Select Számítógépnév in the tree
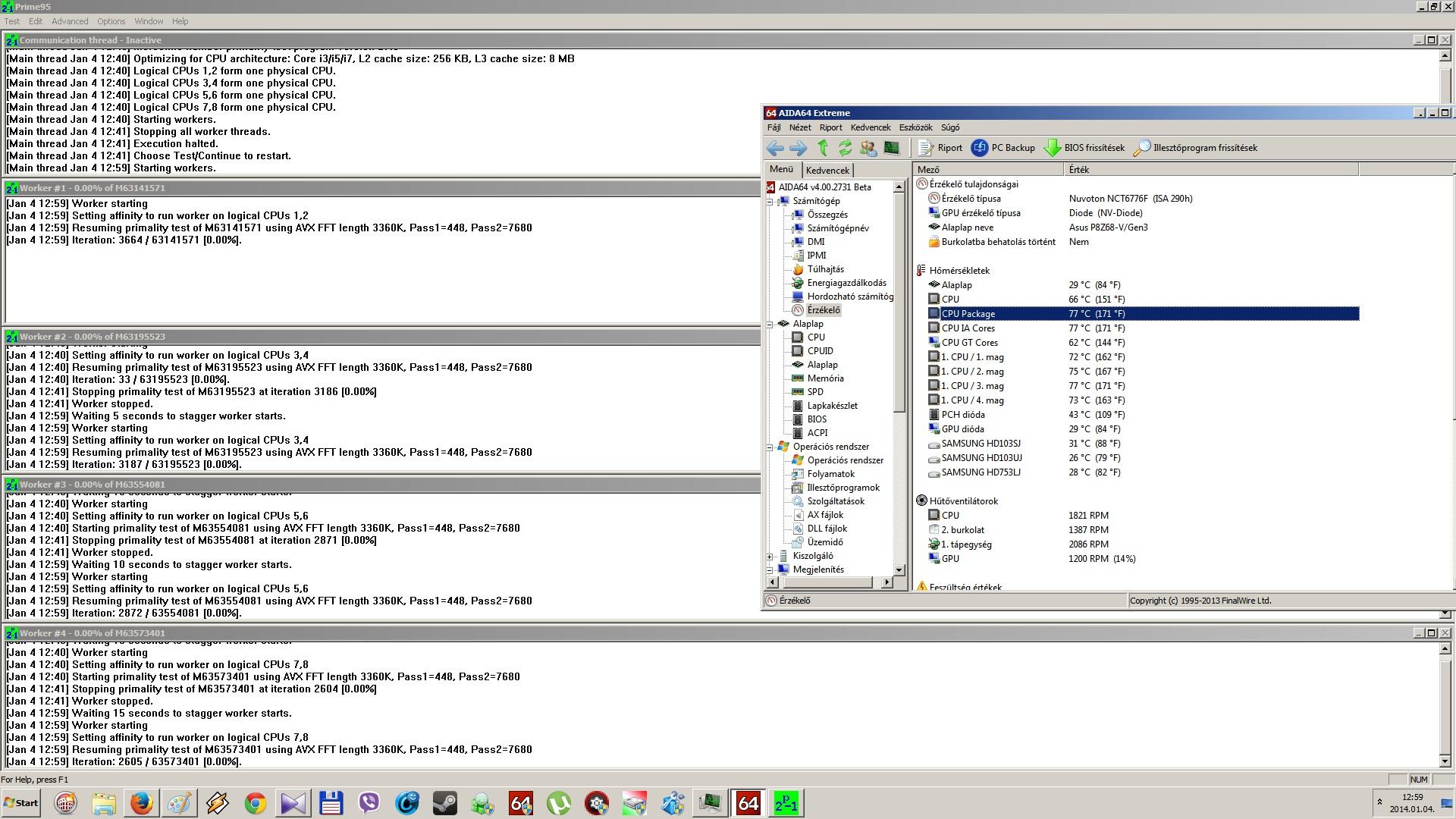 coord(838,228)
